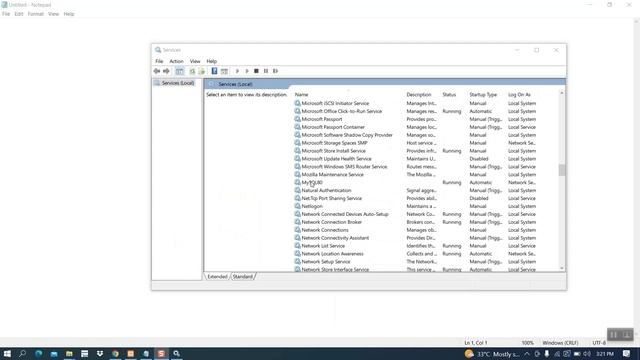Open Help via blue question-mark toolbar icon
640x360 pixels.
214,71
